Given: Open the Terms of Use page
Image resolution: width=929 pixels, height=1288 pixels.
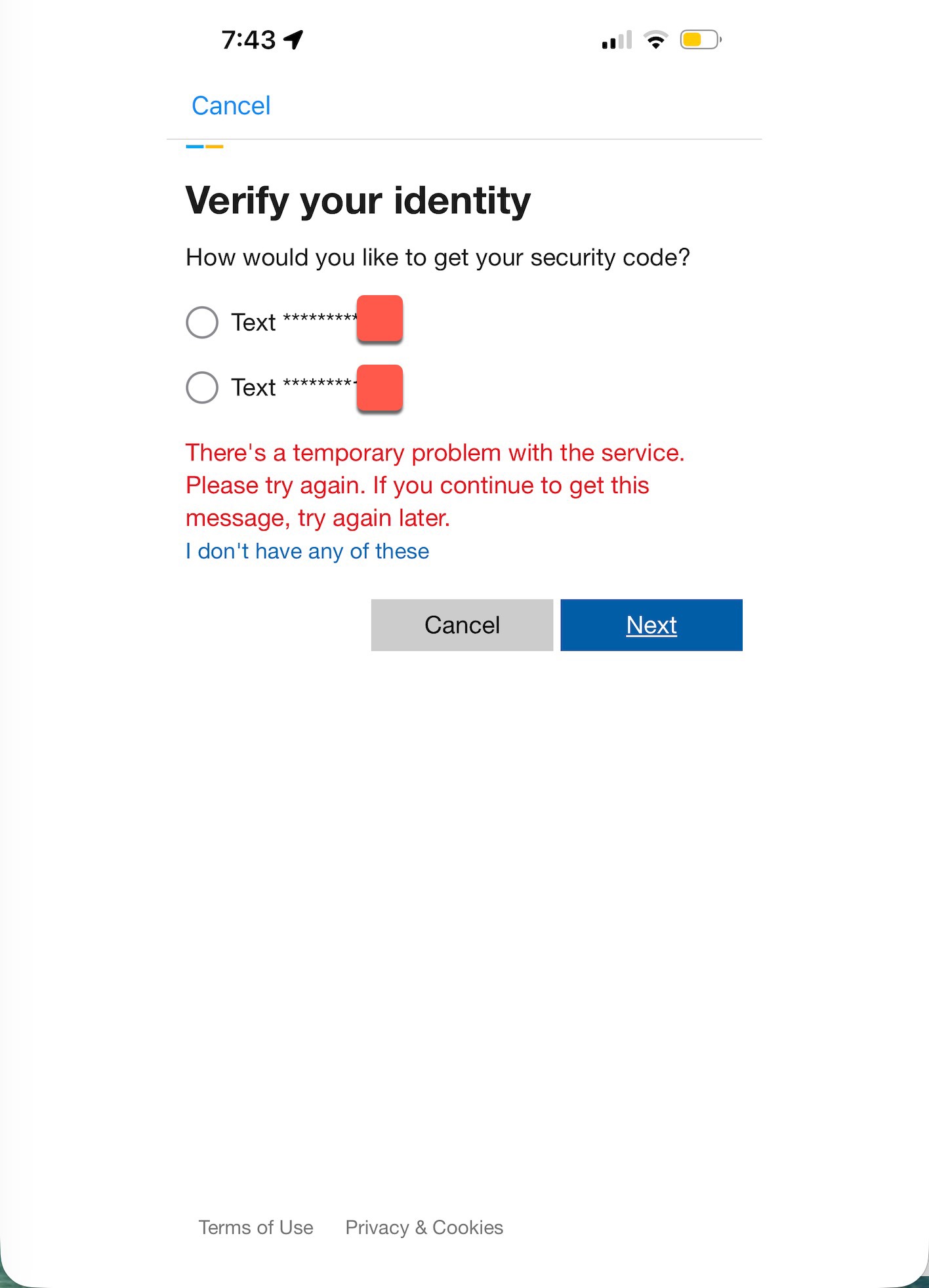Looking at the screenshot, I should point(256,1228).
